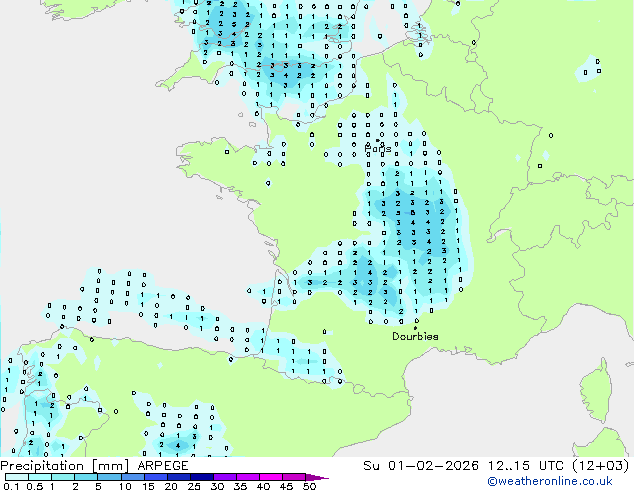This screenshot has height=490, width=634.
Task: Pick the 15–20 mm legend color swatch
Action: pos(155,477)
